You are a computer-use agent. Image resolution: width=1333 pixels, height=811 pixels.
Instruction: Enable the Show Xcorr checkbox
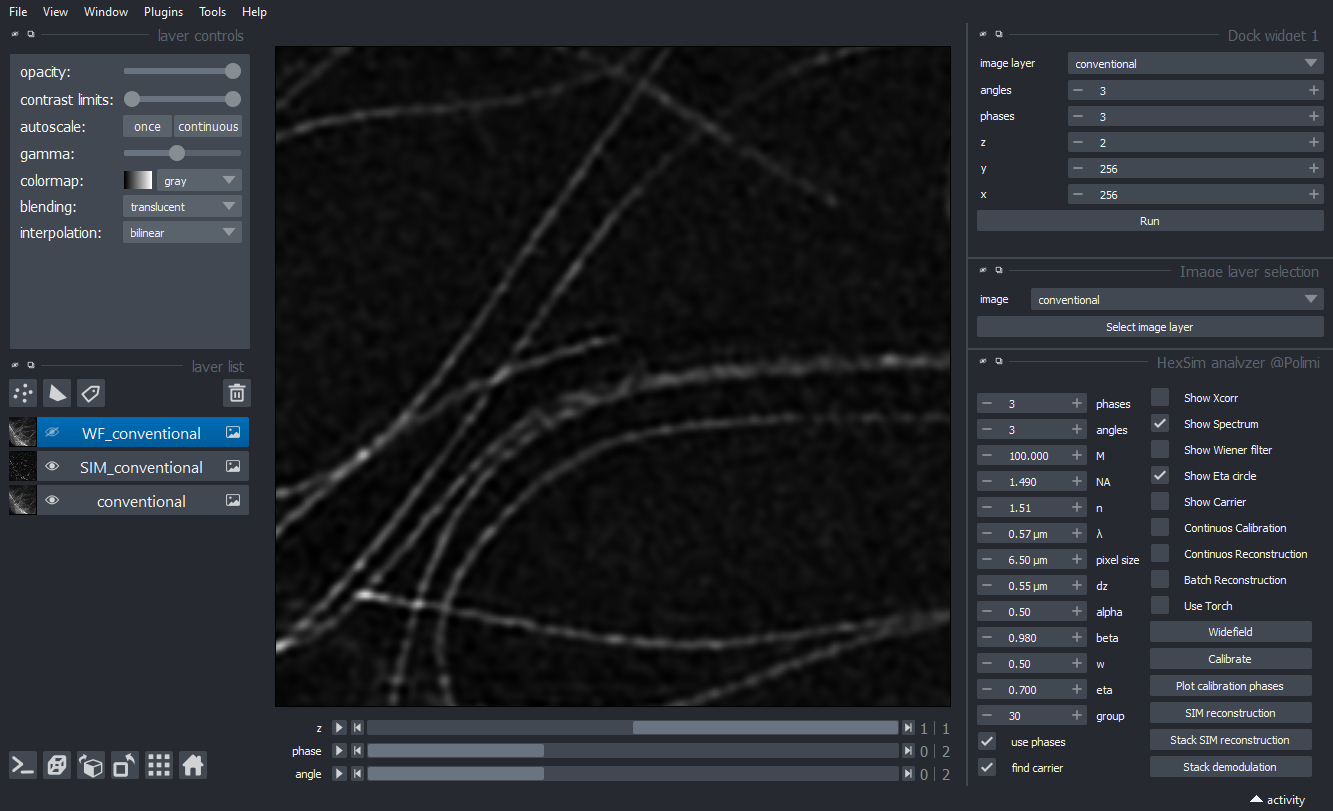1160,398
